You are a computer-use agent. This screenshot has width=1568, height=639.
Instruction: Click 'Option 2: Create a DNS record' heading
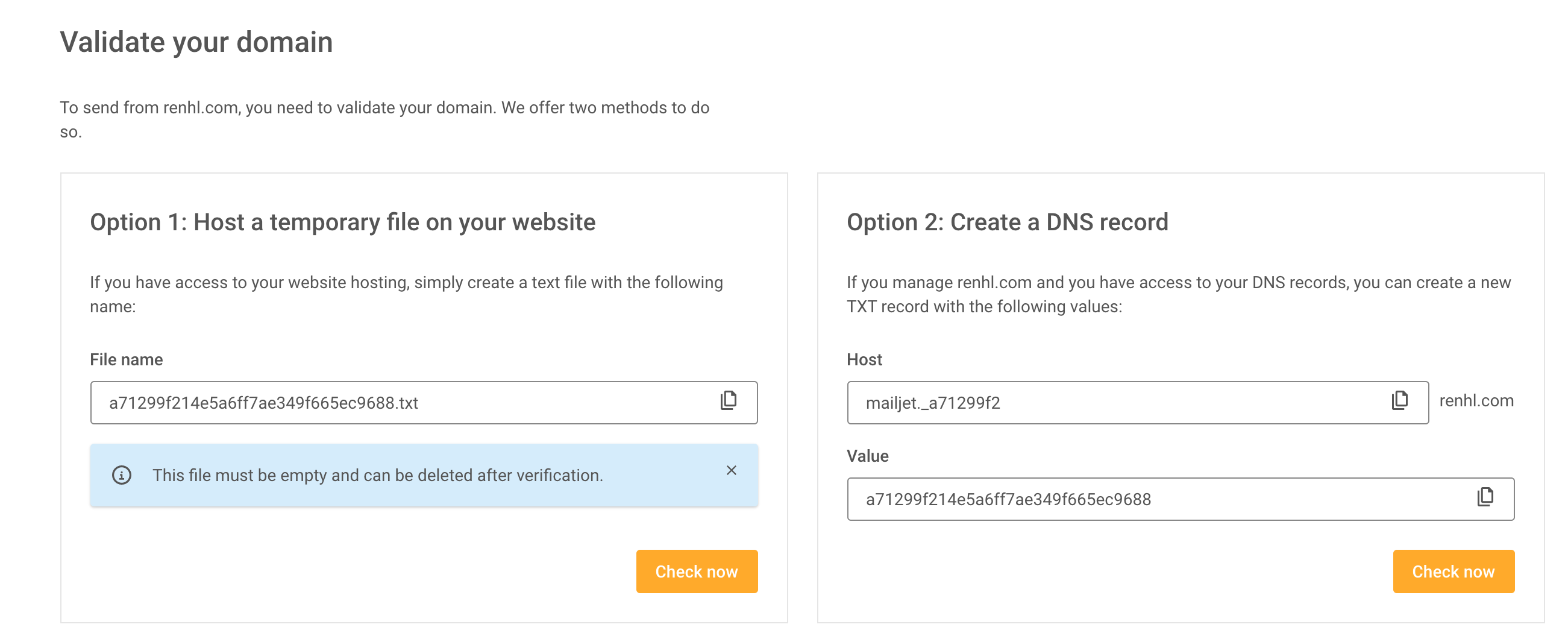tap(1008, 222)
